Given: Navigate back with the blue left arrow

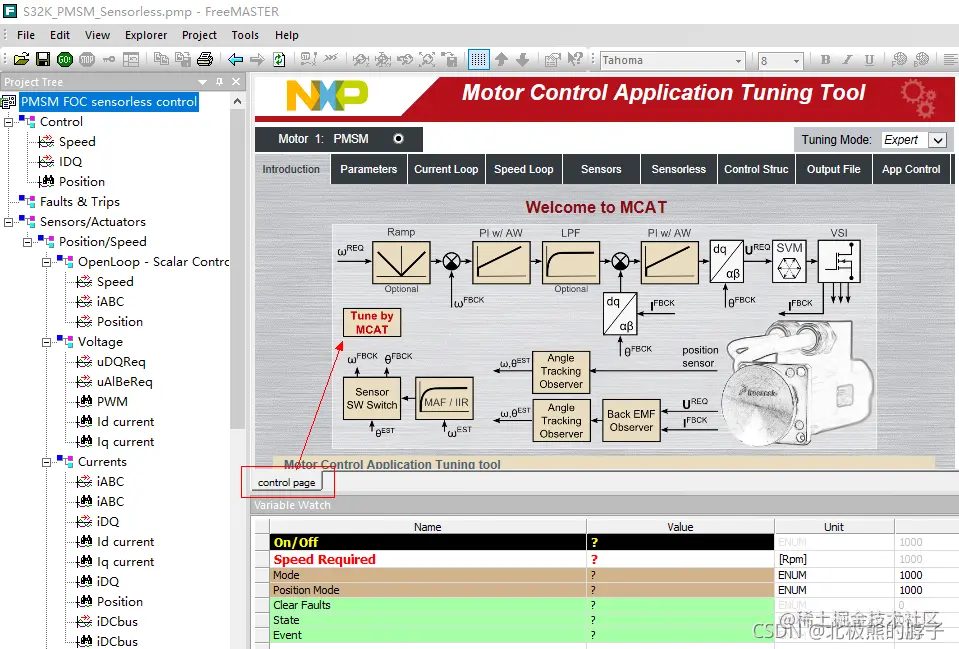Looking at the screenshot, I should click(x=235, y=59).
